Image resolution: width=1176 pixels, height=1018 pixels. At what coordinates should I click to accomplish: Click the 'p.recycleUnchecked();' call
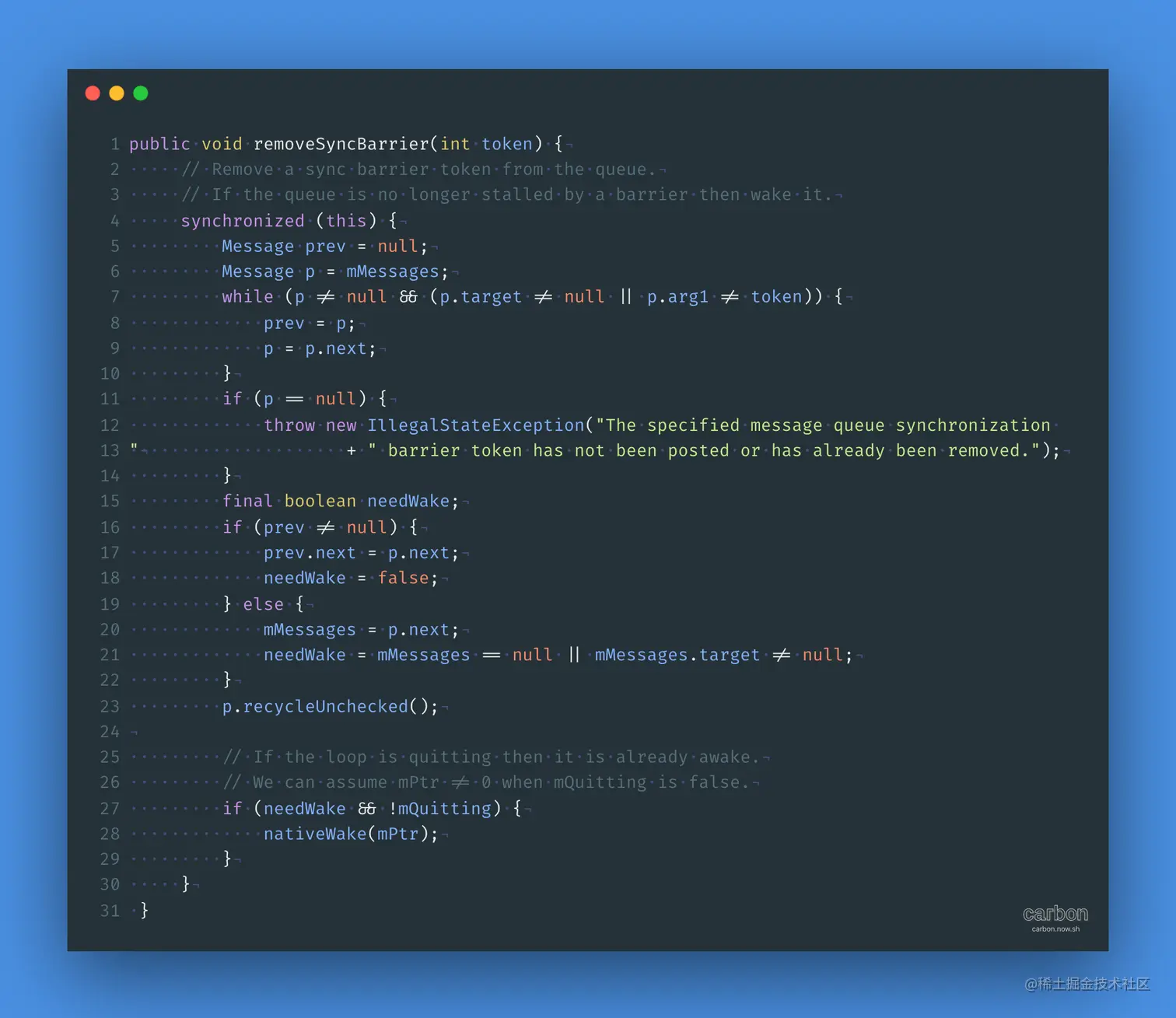(x=331, y=707)
